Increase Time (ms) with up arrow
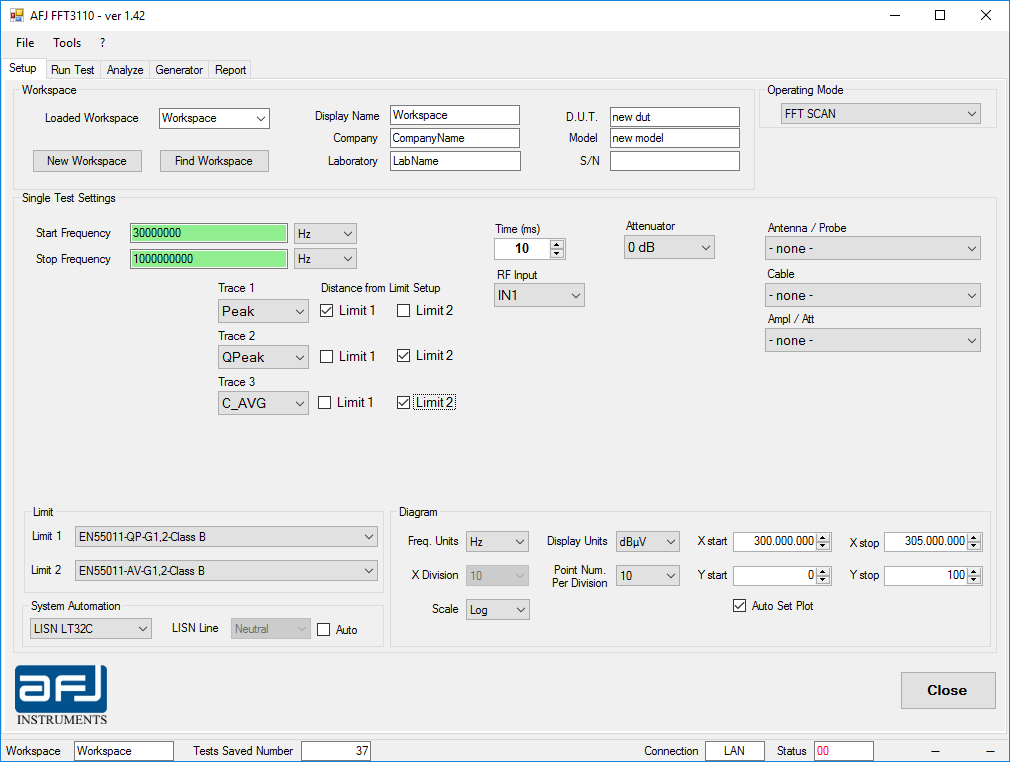The image size is (1010, 762). pos(557,244)
